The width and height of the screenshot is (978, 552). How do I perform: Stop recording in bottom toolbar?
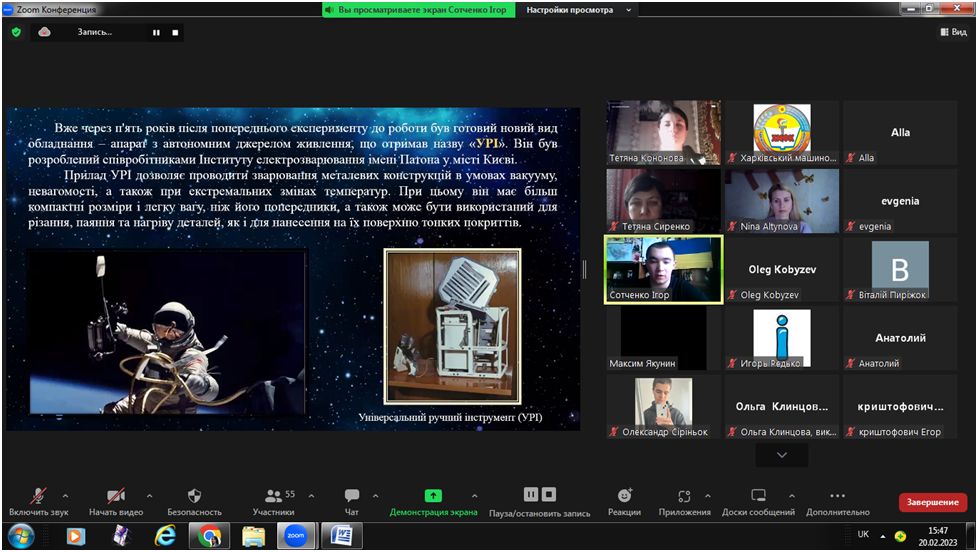point(549,495)
